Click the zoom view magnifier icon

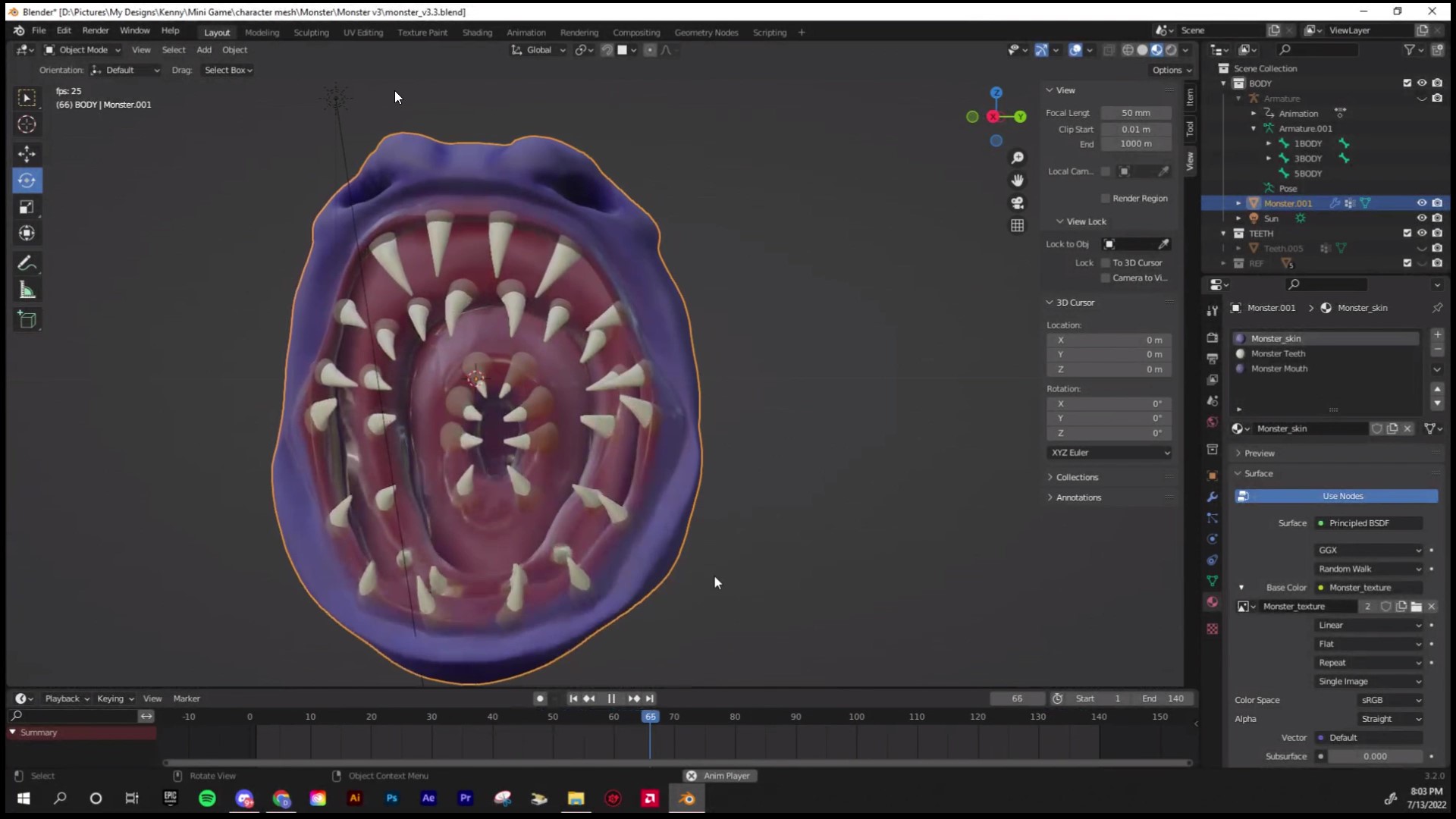click(1017, 158)
